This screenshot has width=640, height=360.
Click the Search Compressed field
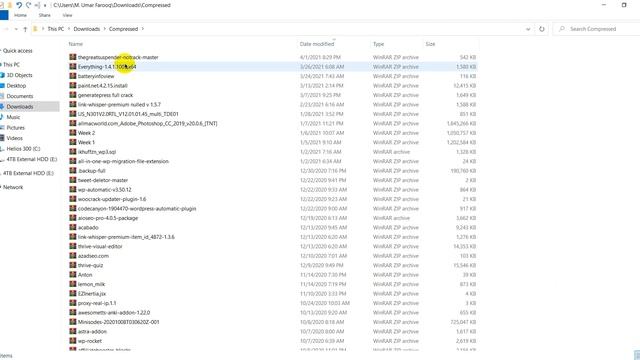(596, 29)
